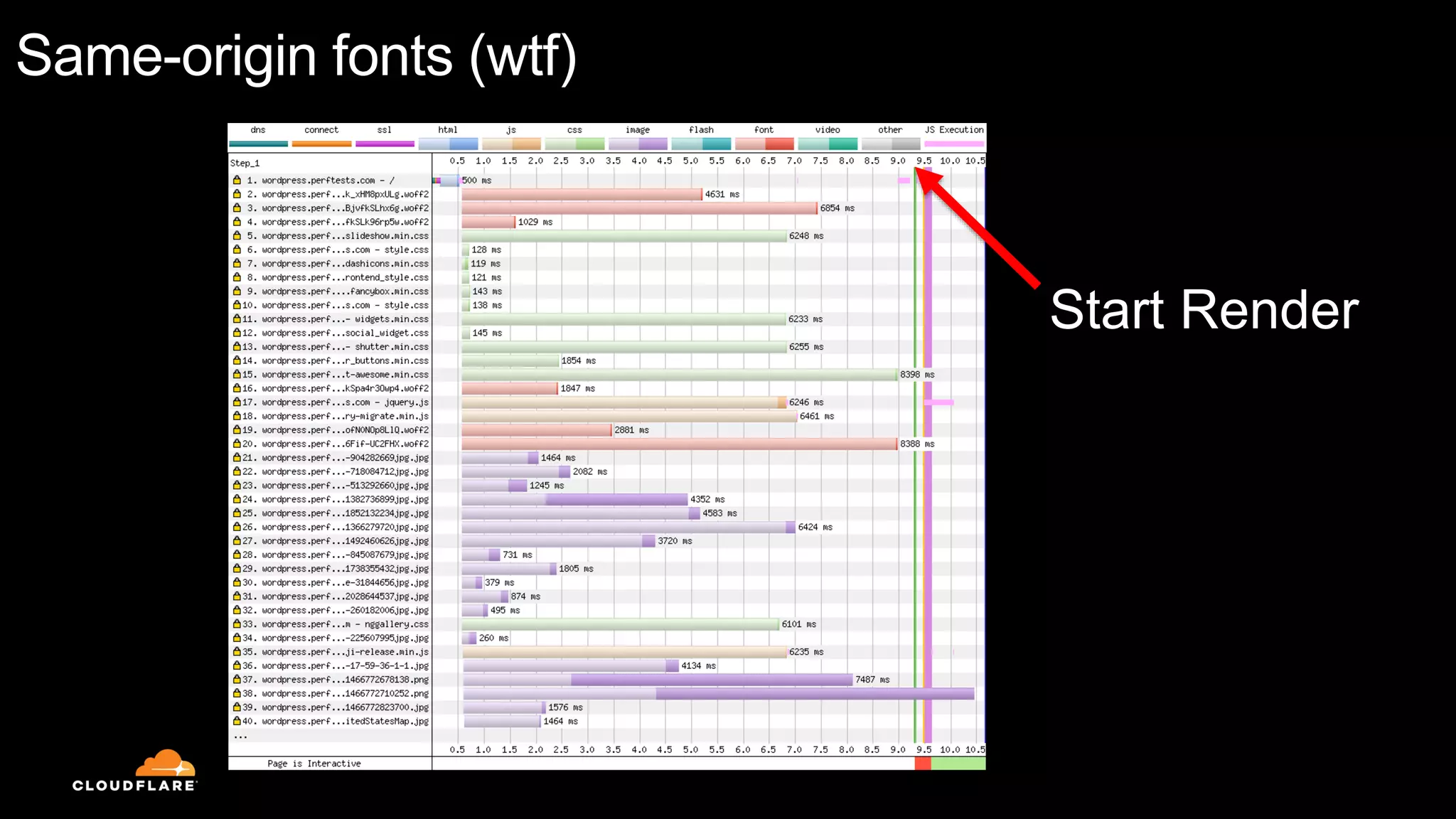Click the image legend purple swatch
1456x819 pixels.
click(x=638, y=144)
